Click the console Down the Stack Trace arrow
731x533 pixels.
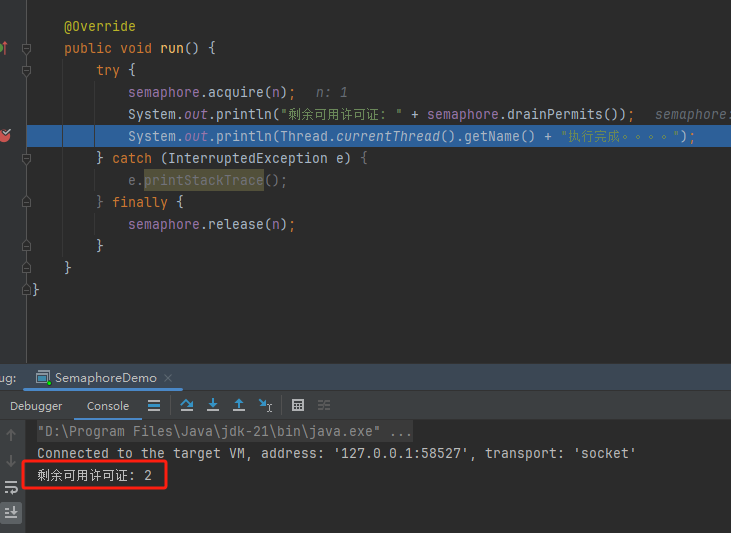(x=11, y=461)
